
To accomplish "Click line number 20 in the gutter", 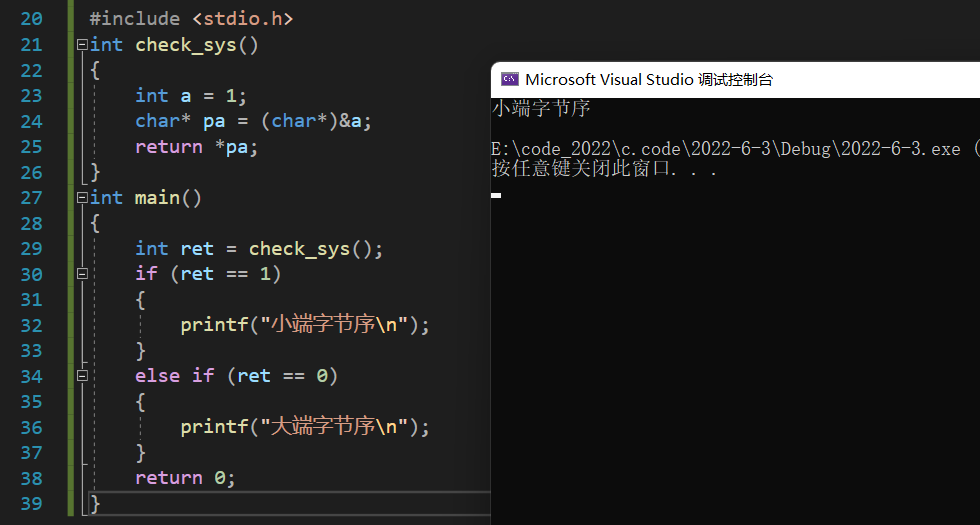I will 31,19.
